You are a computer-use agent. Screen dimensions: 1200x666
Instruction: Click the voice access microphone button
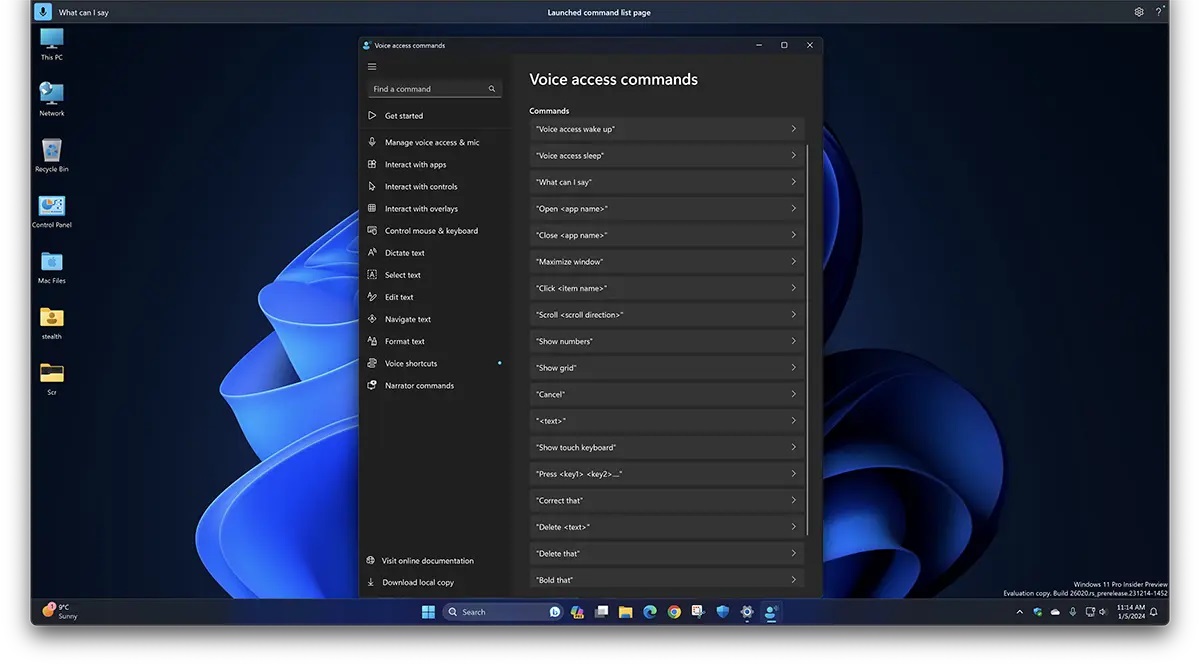pos(43,12)
